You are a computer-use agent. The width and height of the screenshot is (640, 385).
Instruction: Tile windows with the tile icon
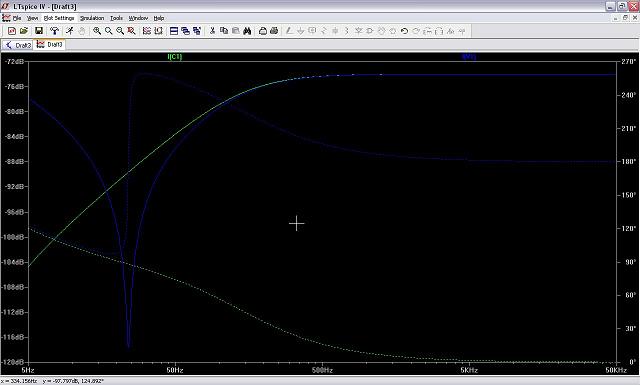[174, 31]
